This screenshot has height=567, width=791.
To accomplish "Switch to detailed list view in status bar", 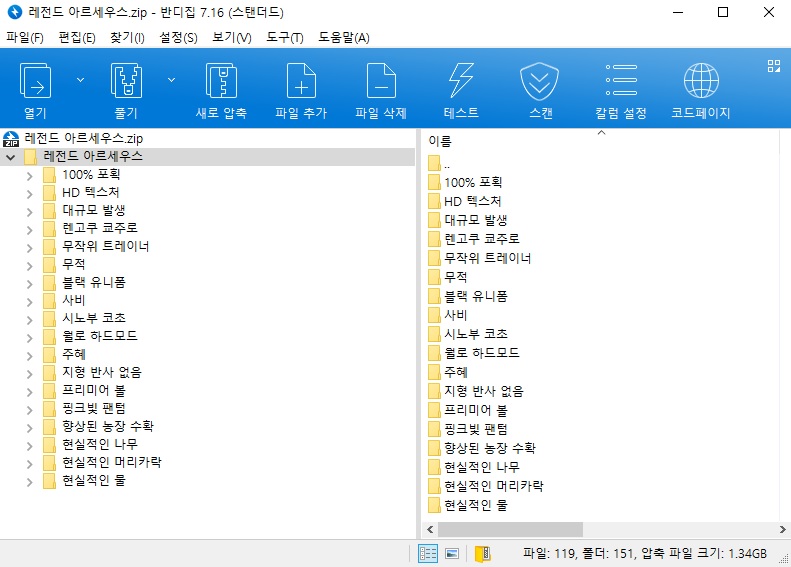I will (x=428, y=554).
